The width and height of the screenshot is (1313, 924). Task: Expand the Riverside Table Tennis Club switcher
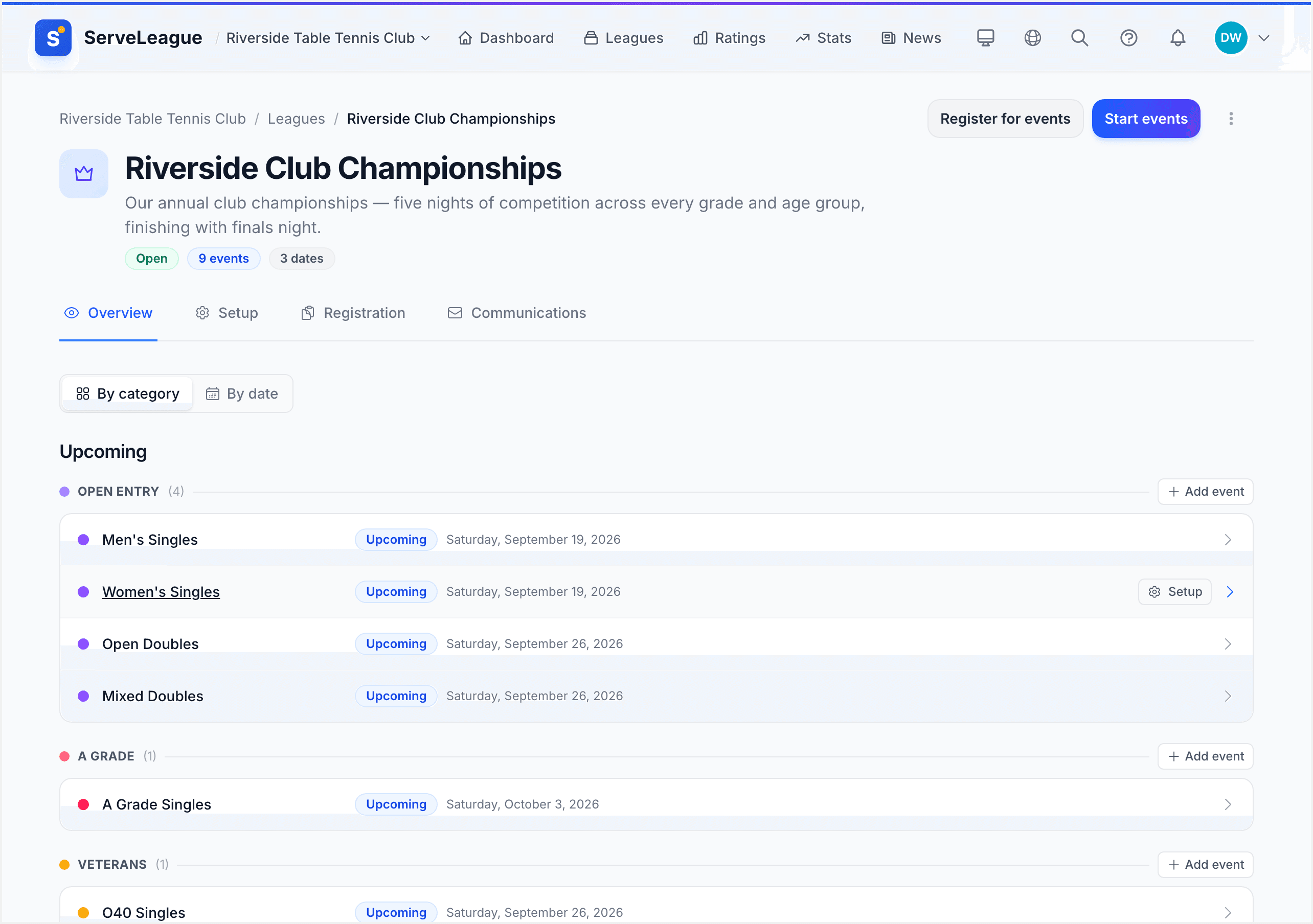[328, 38]
